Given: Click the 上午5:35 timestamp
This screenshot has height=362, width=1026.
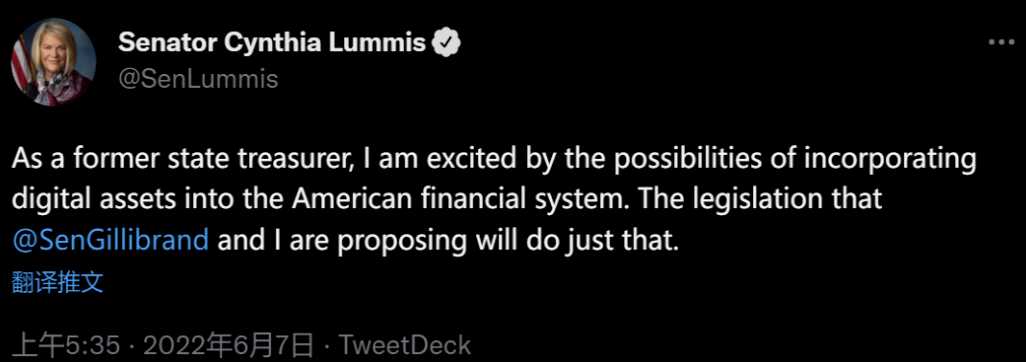Looking at the screenshot, I should (67, 345).
